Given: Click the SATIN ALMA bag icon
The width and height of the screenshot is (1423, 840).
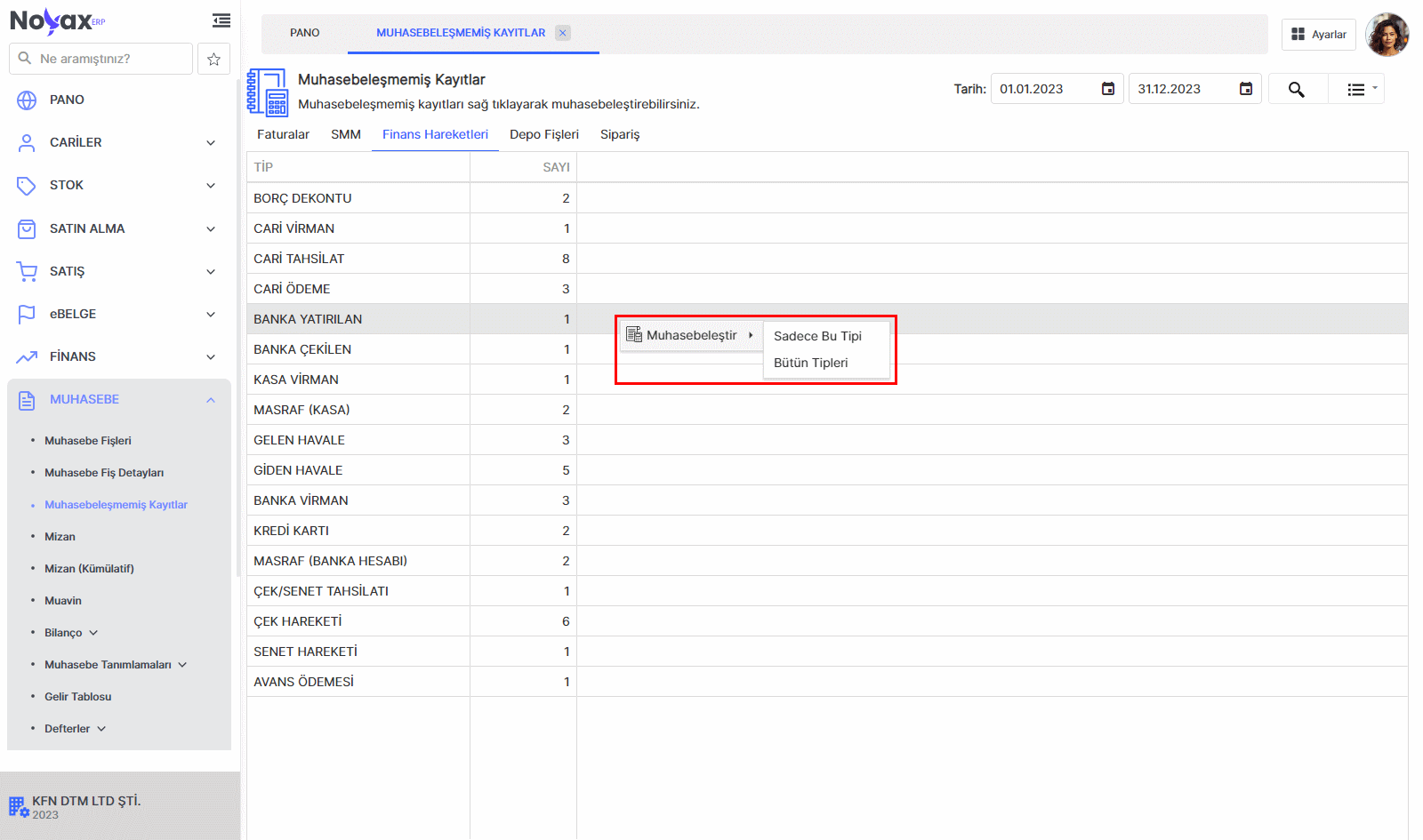Looking at the screenshot, I should tap(27, 228).
